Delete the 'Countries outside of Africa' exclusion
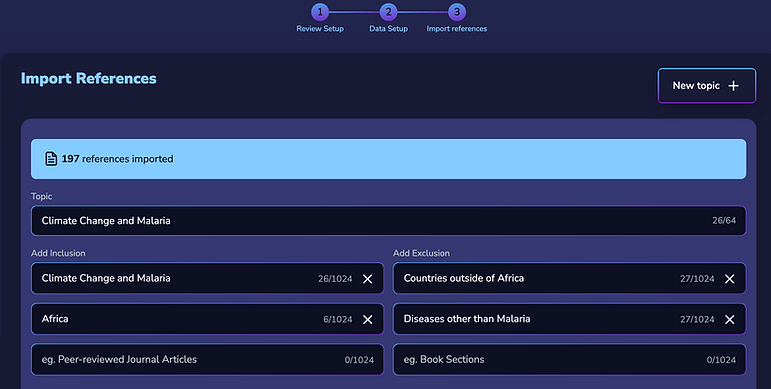771x389 pixels. [730, 279]
